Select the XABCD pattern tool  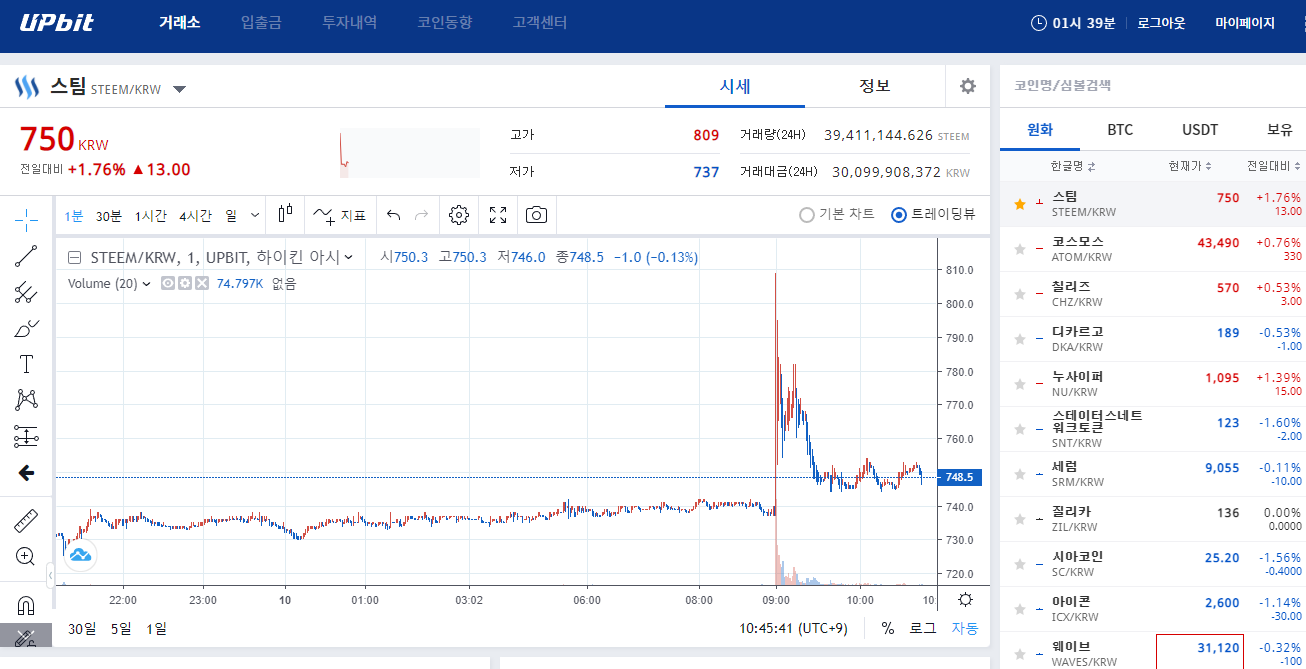(x=26, y=400)
